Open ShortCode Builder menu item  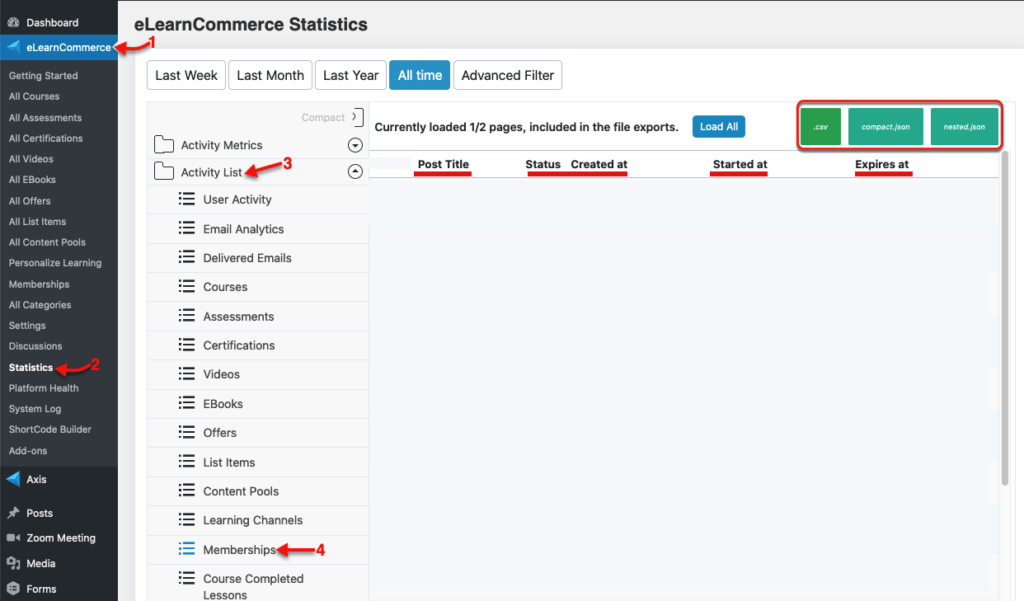50,429
